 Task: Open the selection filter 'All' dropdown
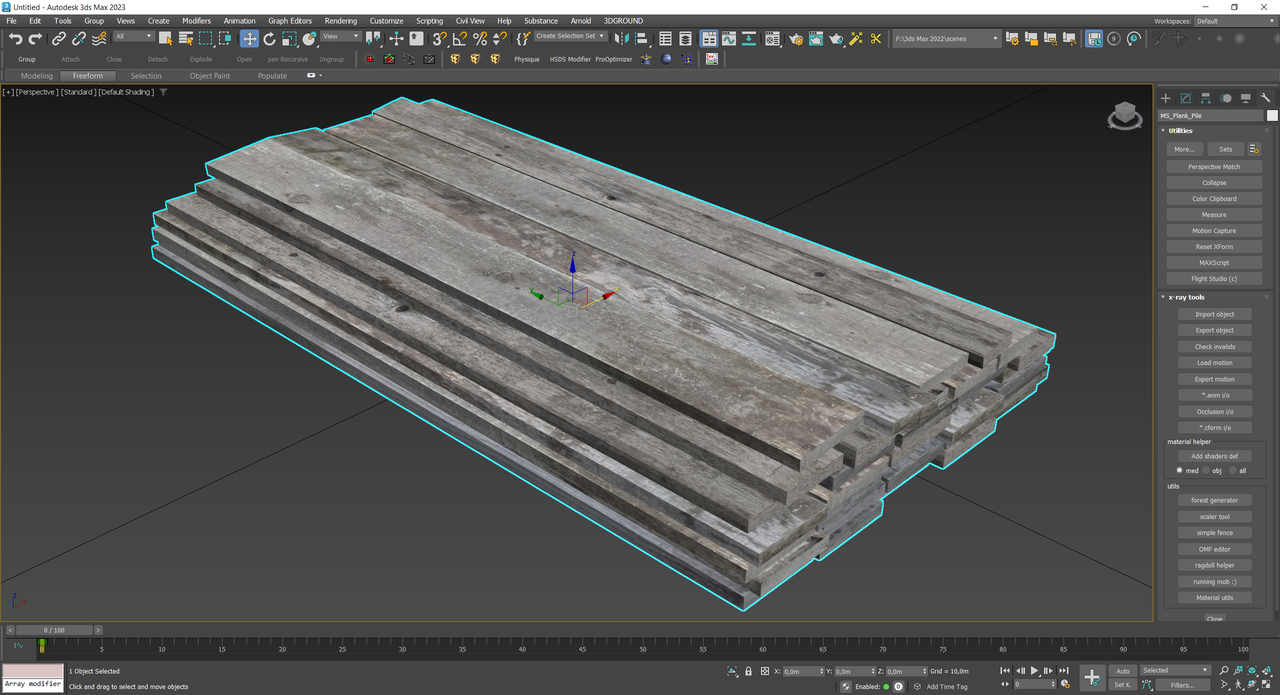[x=134, y=37]
